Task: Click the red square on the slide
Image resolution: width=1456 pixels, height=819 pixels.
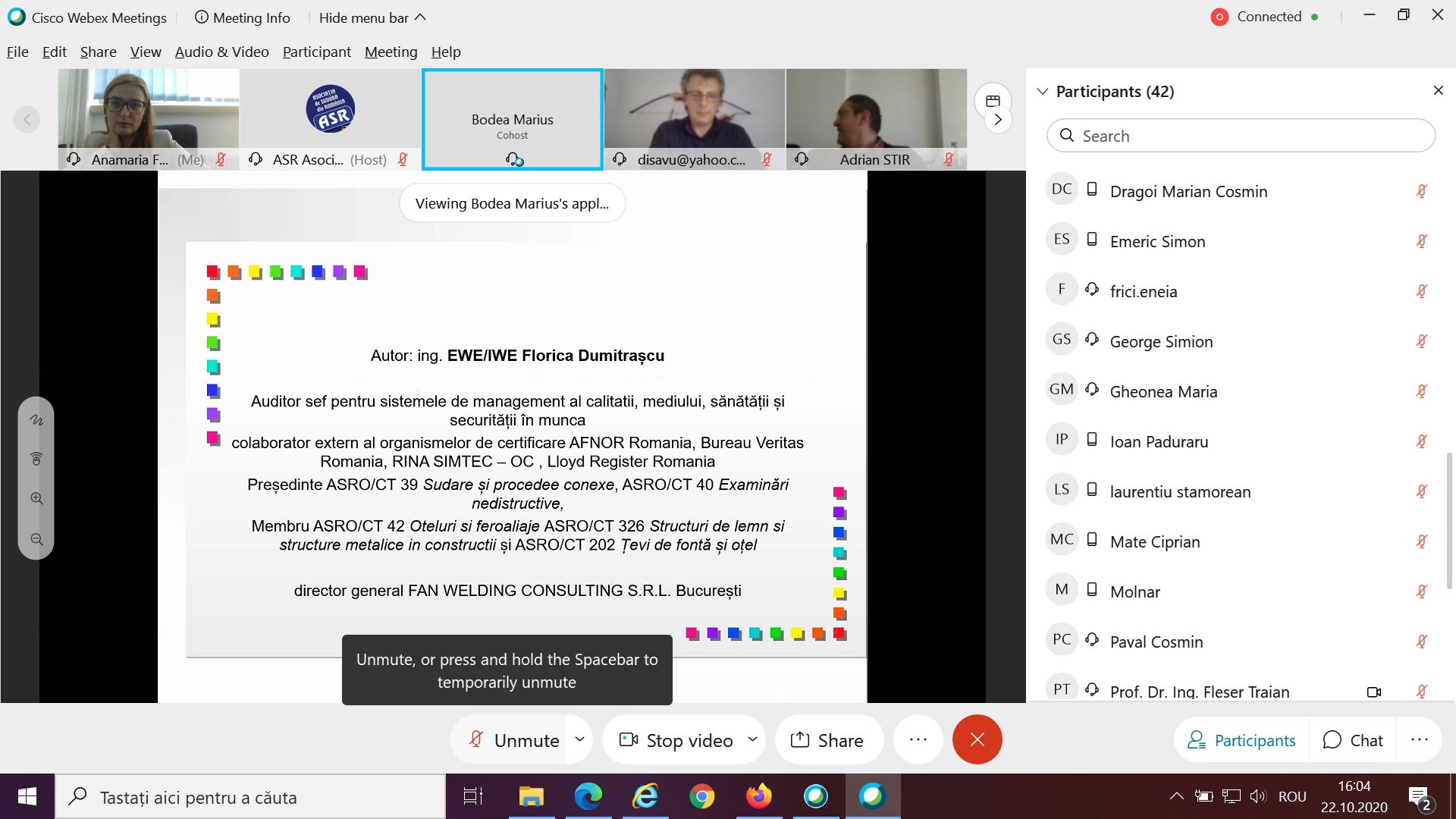Action: pyautogui.click(x=213, y=272)
